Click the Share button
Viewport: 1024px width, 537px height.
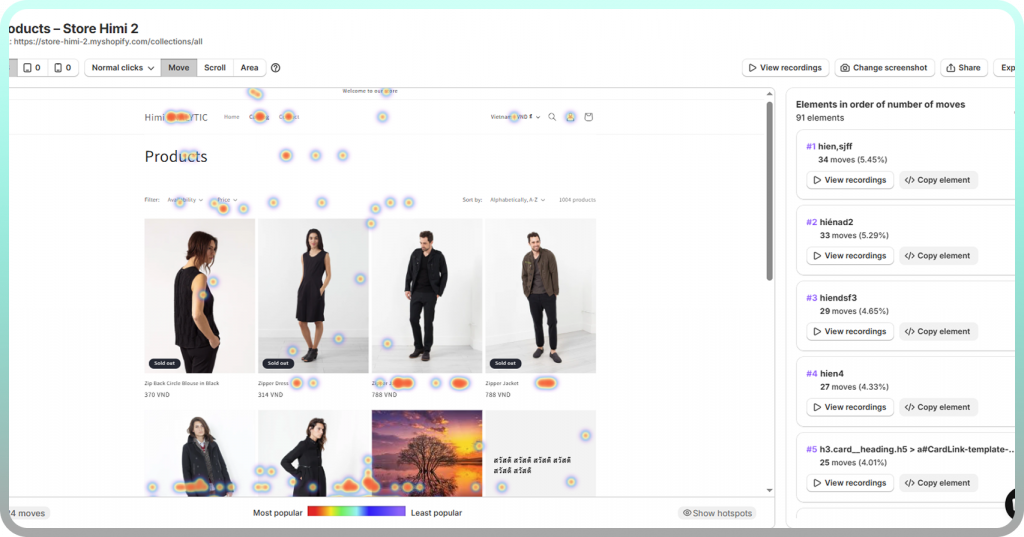(x=963, y=68)
